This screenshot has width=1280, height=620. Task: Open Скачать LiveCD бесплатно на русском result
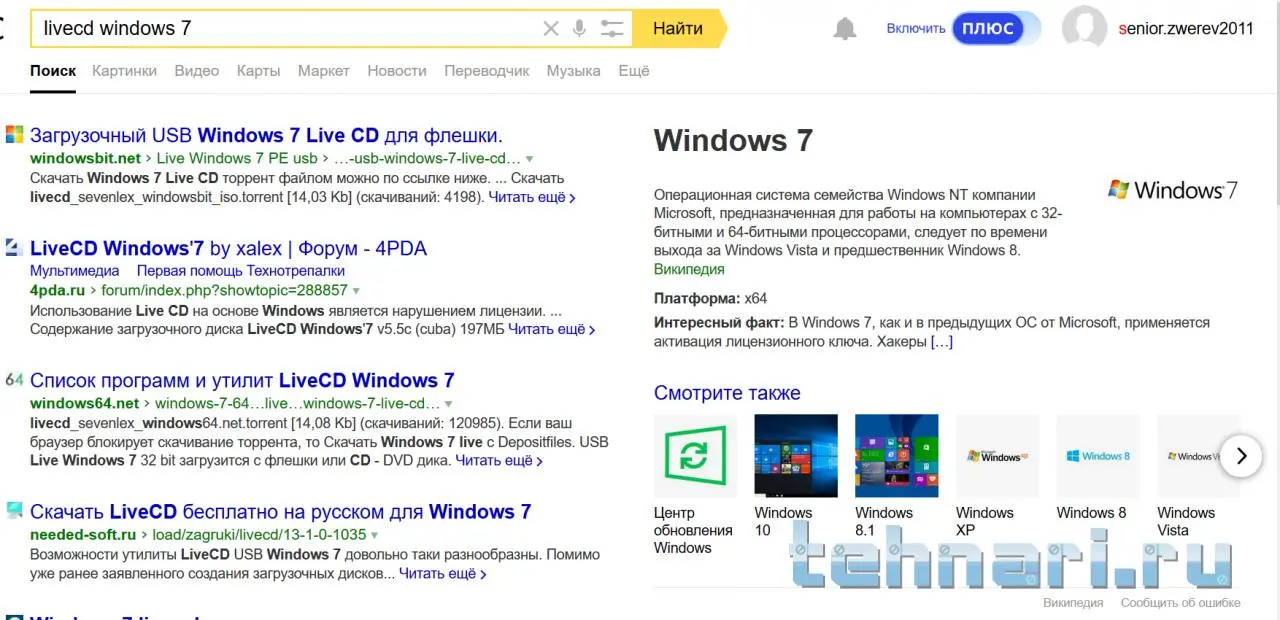(x=280, y=512)
